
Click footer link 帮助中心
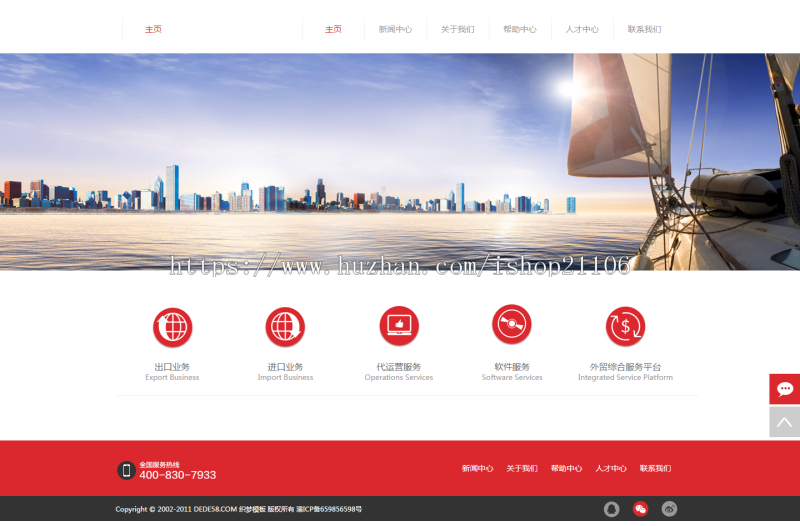tap(566, 468)
